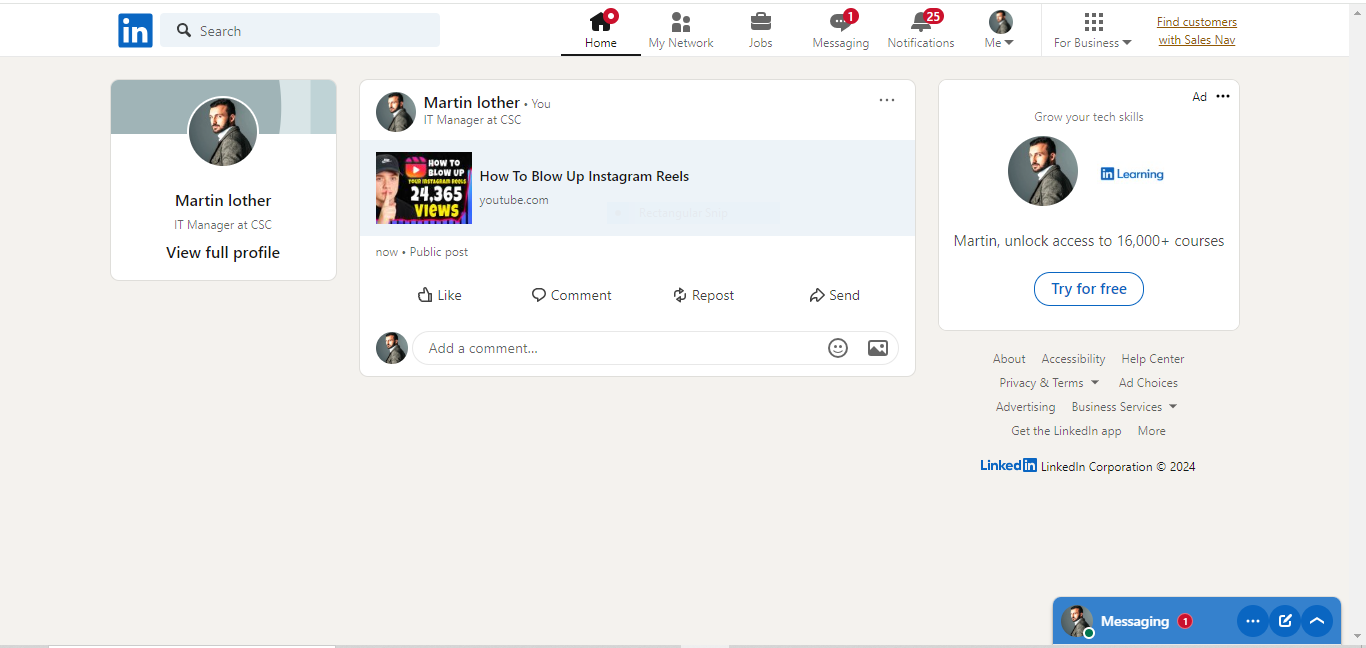Expand the Messaging panel chevron
1366x648 pixels.
pyautogui.click(x=1317, y=621)
